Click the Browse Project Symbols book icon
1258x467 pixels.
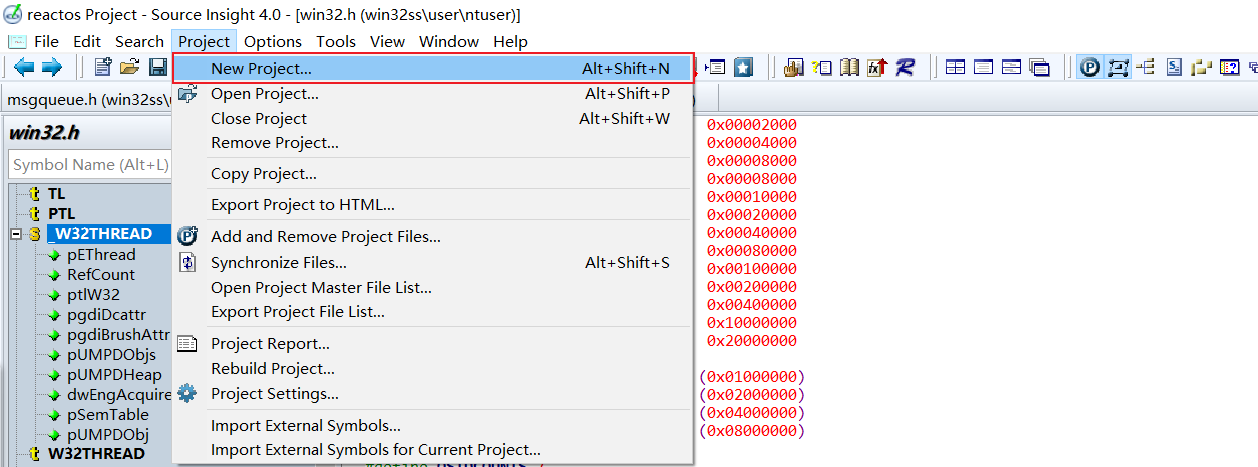850,67
